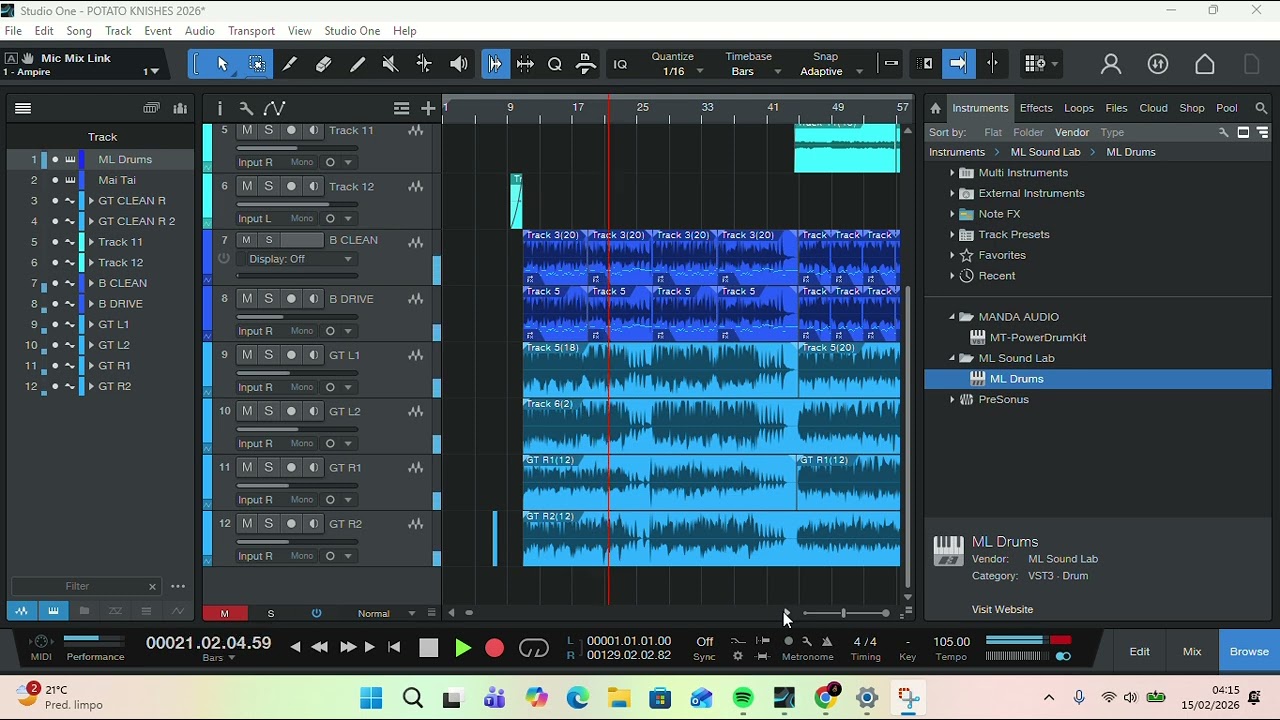Open the browser search magnifier icon

(x=1261, y=108)
